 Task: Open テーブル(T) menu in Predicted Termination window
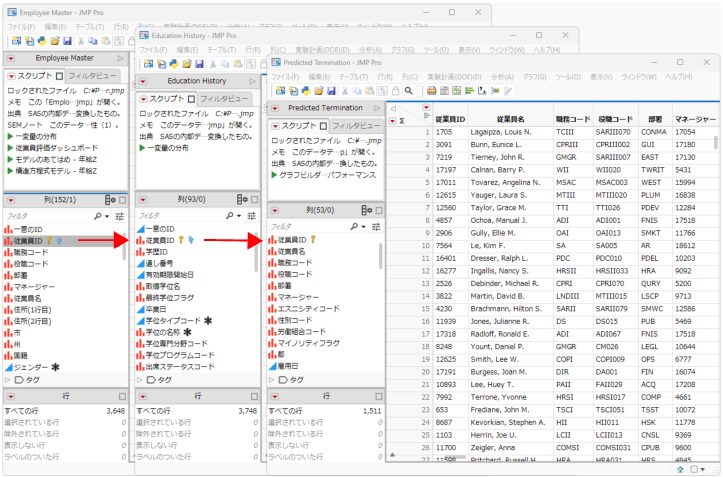coord(353,77)
